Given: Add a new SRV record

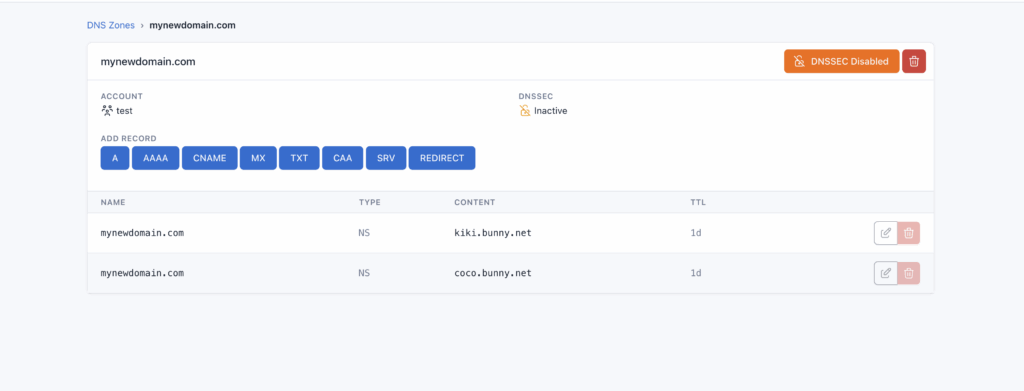Looking at the screenshot, I should tap(387, 158).
